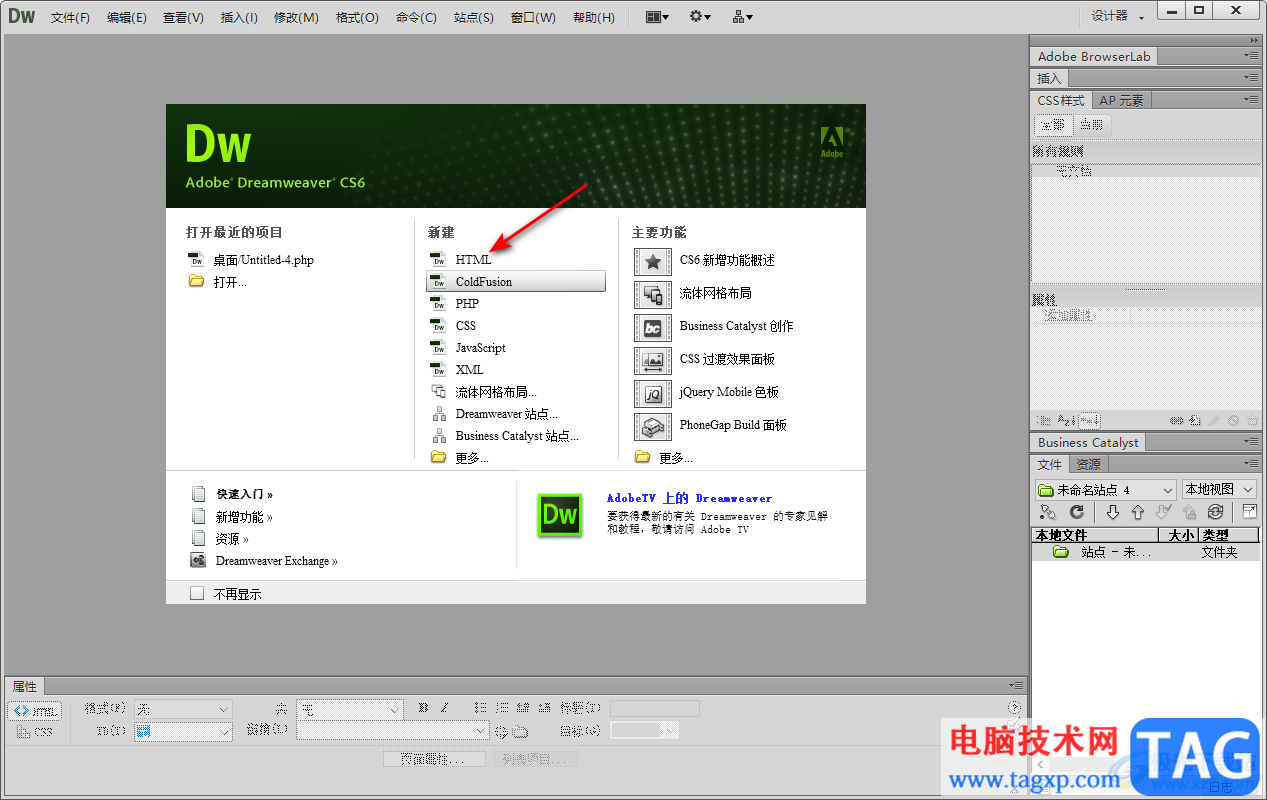Image resolution: width=1267 pixels, height=800 pixels.
Task: Click the attach style sheet icon
Action: [1178, 421]
